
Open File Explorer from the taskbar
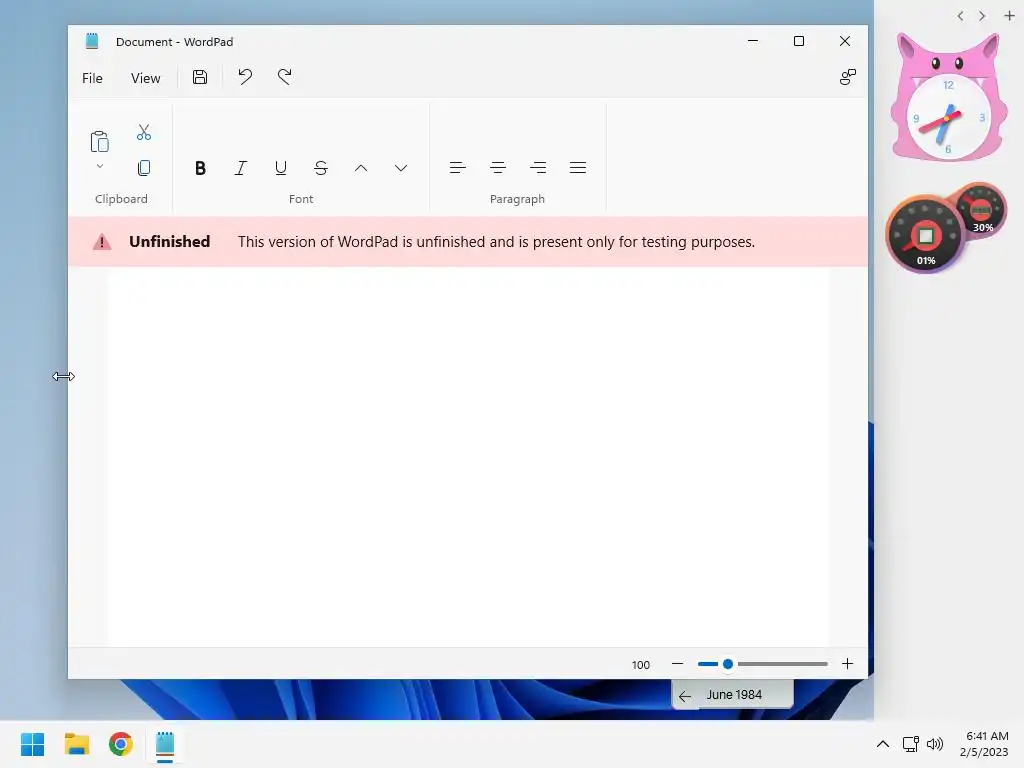[x=76, y=744]
